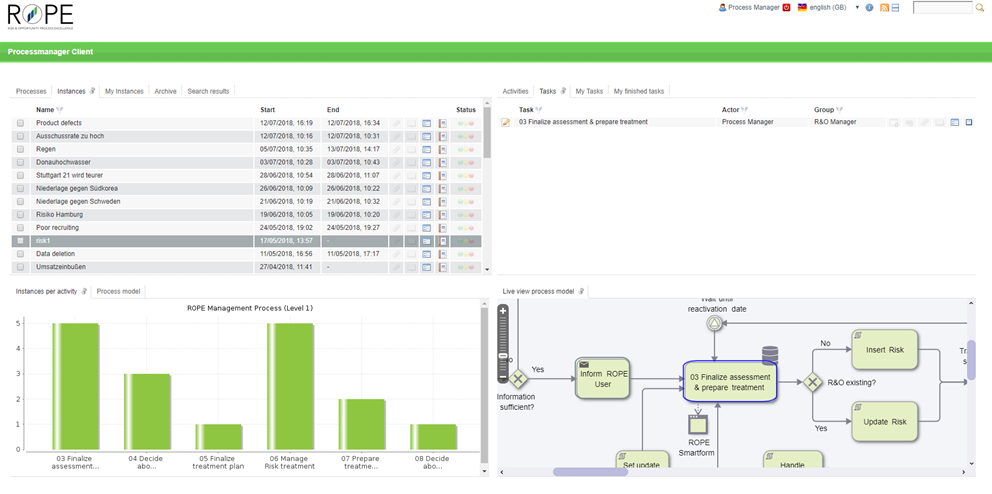This screenshot has height=494, width=992.
Task: Switch to the Activities tab
Action: pyautogui.click(x=515, y=91)
